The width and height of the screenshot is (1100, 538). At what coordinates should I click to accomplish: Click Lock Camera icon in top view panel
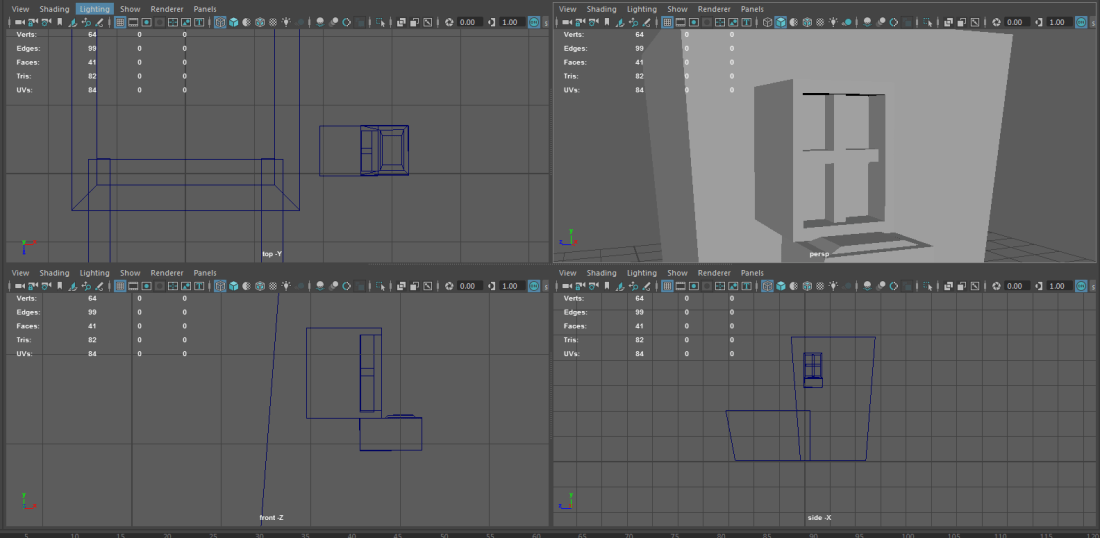[x=32, y=22]
